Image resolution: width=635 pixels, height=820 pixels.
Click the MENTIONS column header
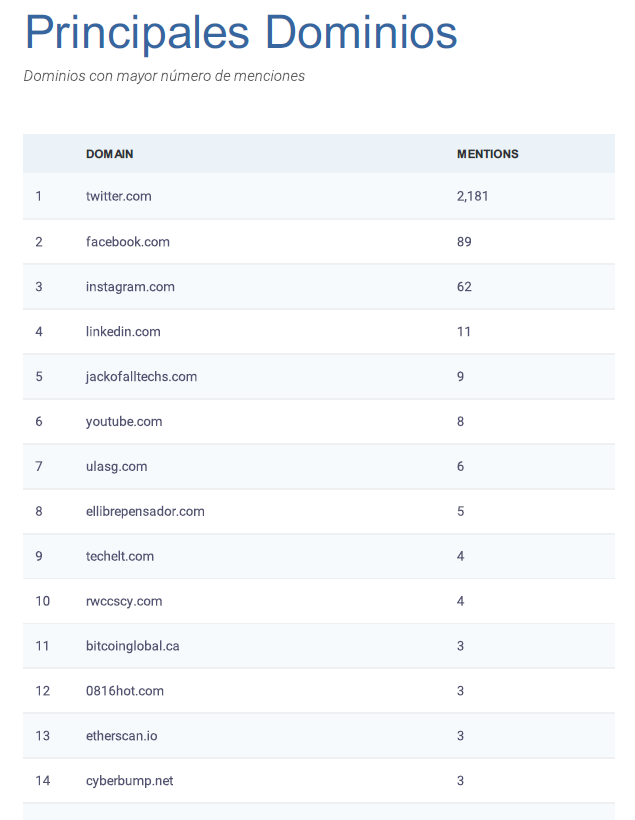point(487,154)
